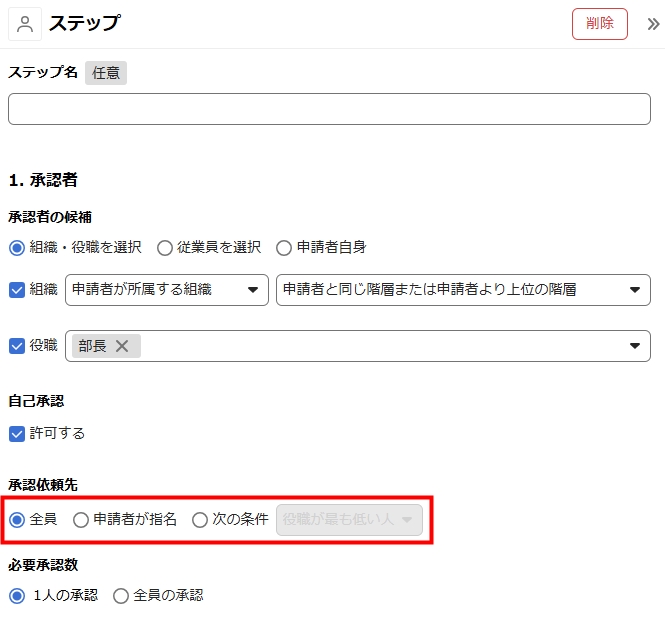Click the ステップ名 text input field
Image resolution: width=665 pixels, height=624 pixels.
[329, 109]
